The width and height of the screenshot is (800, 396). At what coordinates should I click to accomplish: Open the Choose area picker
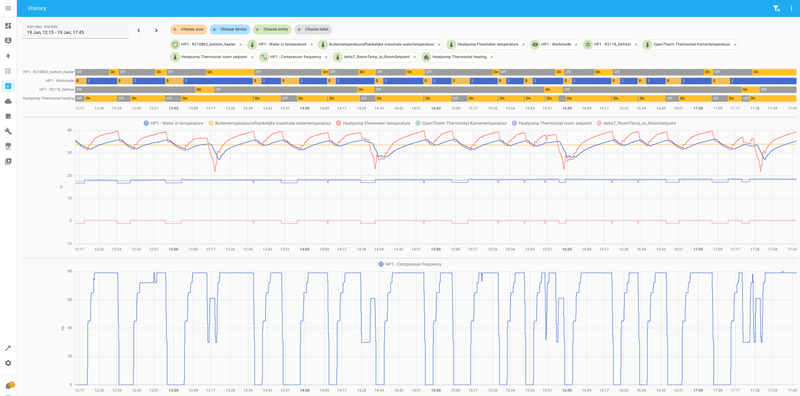click(188, 30)
